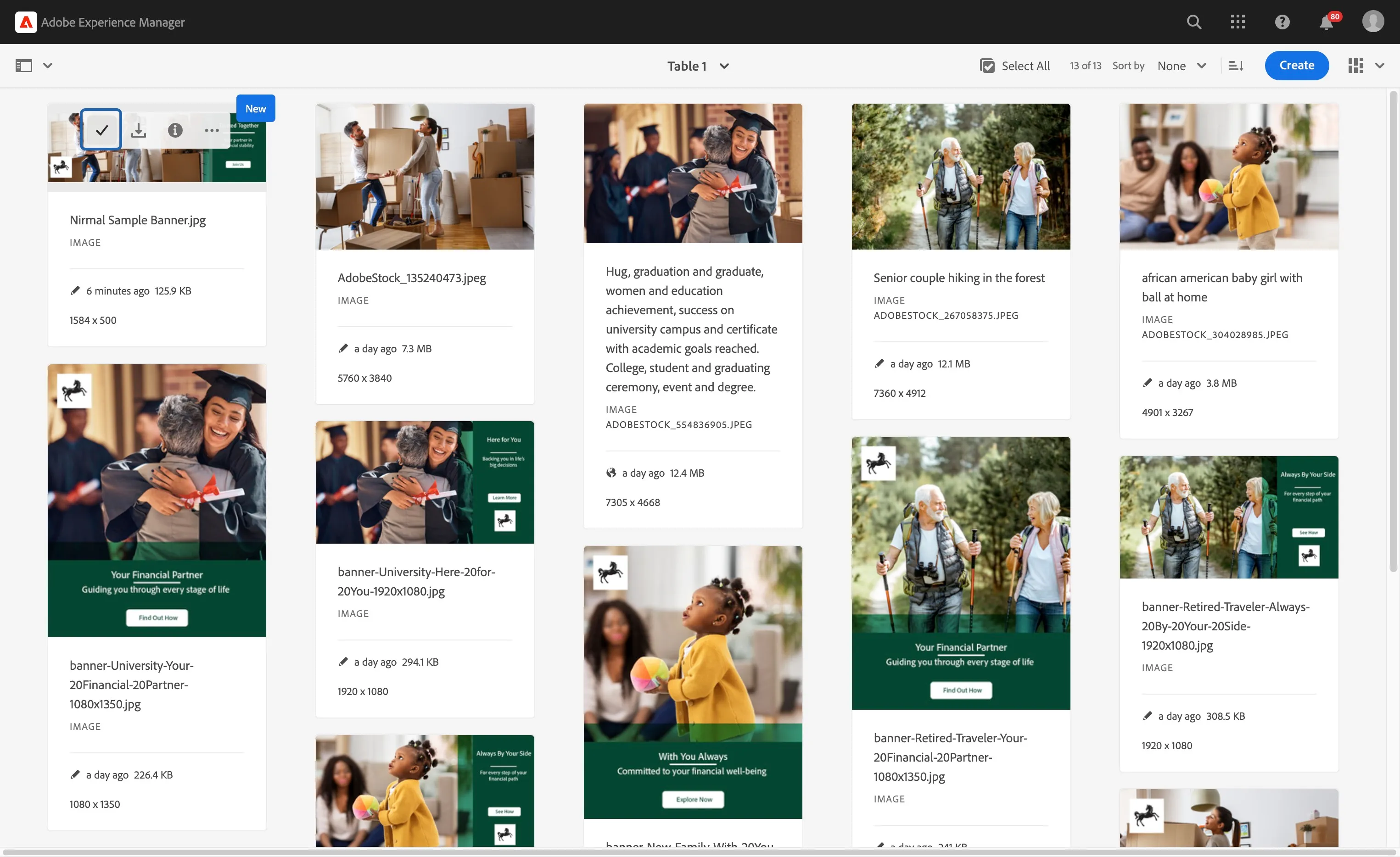Viewport: 1400px width, 857px height.
Task: Click the 13 of 13 count
Action: (x=1085, y=66)
